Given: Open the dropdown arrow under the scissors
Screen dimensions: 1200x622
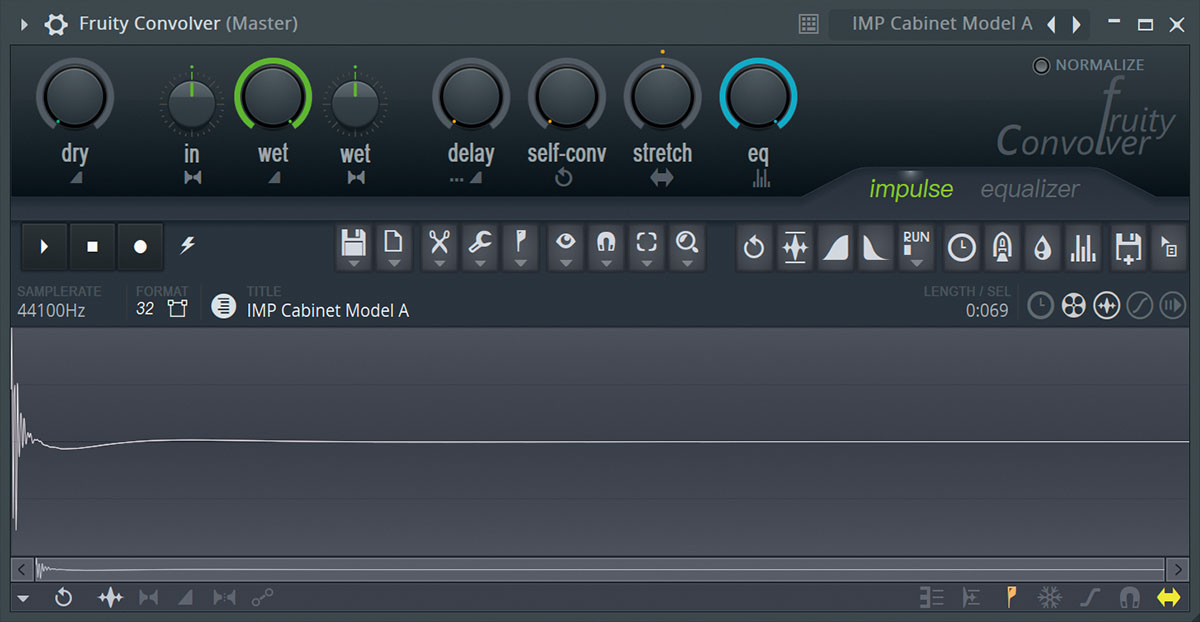Looking at the screenshot, I should [439, 264].
